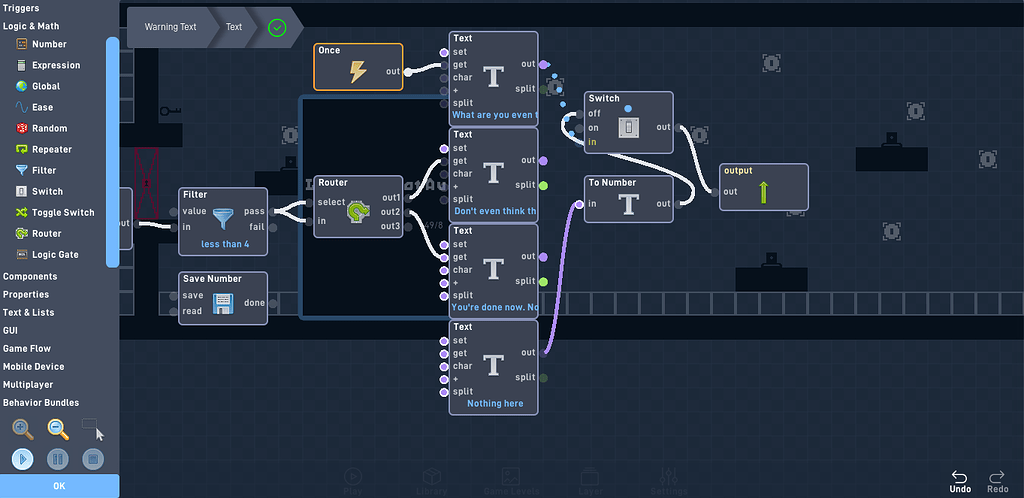
Task: Click the Router node icon
Action: pyautogui.click(x=357, y=212)
